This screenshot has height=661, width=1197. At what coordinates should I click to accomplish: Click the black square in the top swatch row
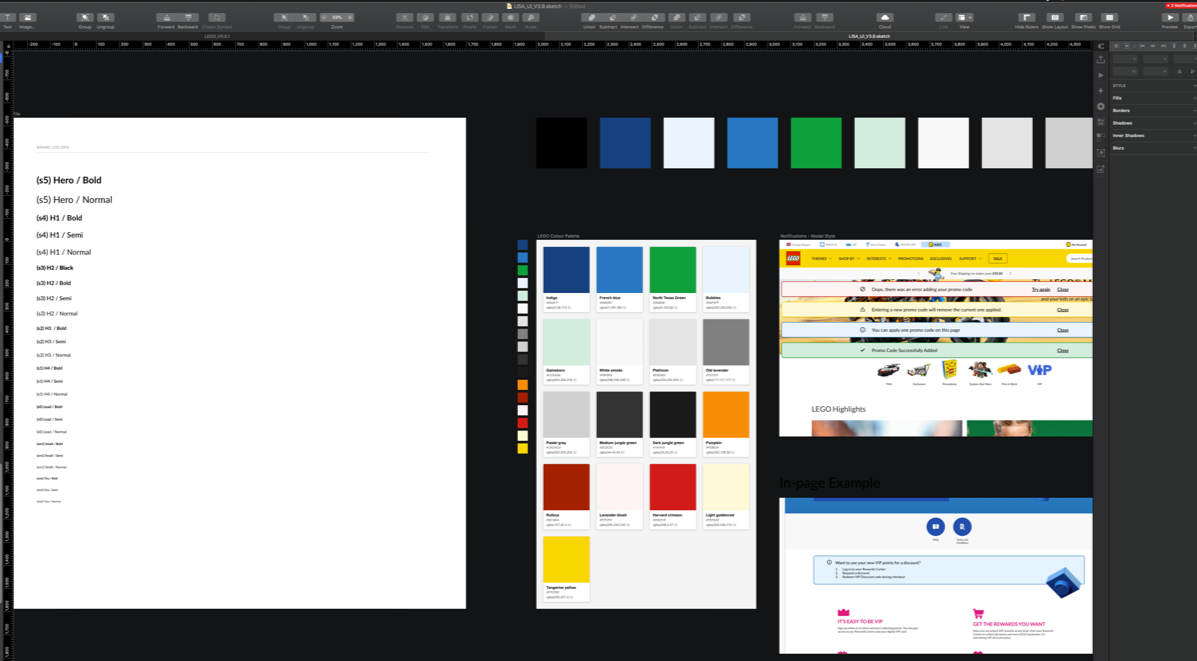(562, 143)
